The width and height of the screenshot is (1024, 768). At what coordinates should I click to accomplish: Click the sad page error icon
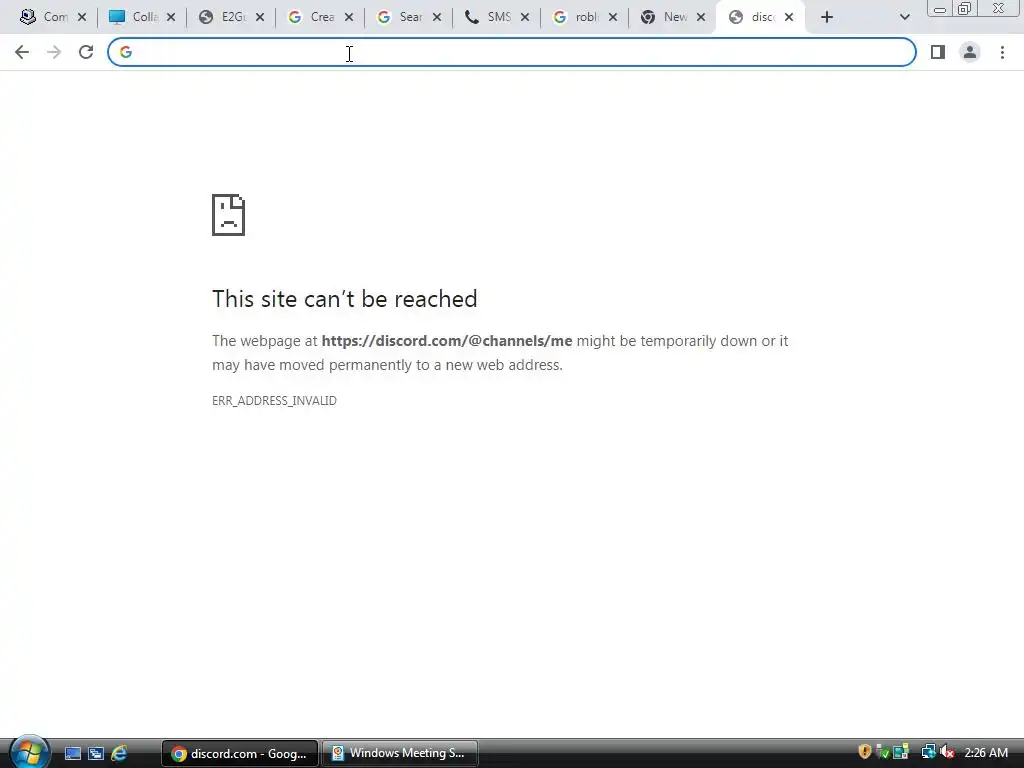229,215
